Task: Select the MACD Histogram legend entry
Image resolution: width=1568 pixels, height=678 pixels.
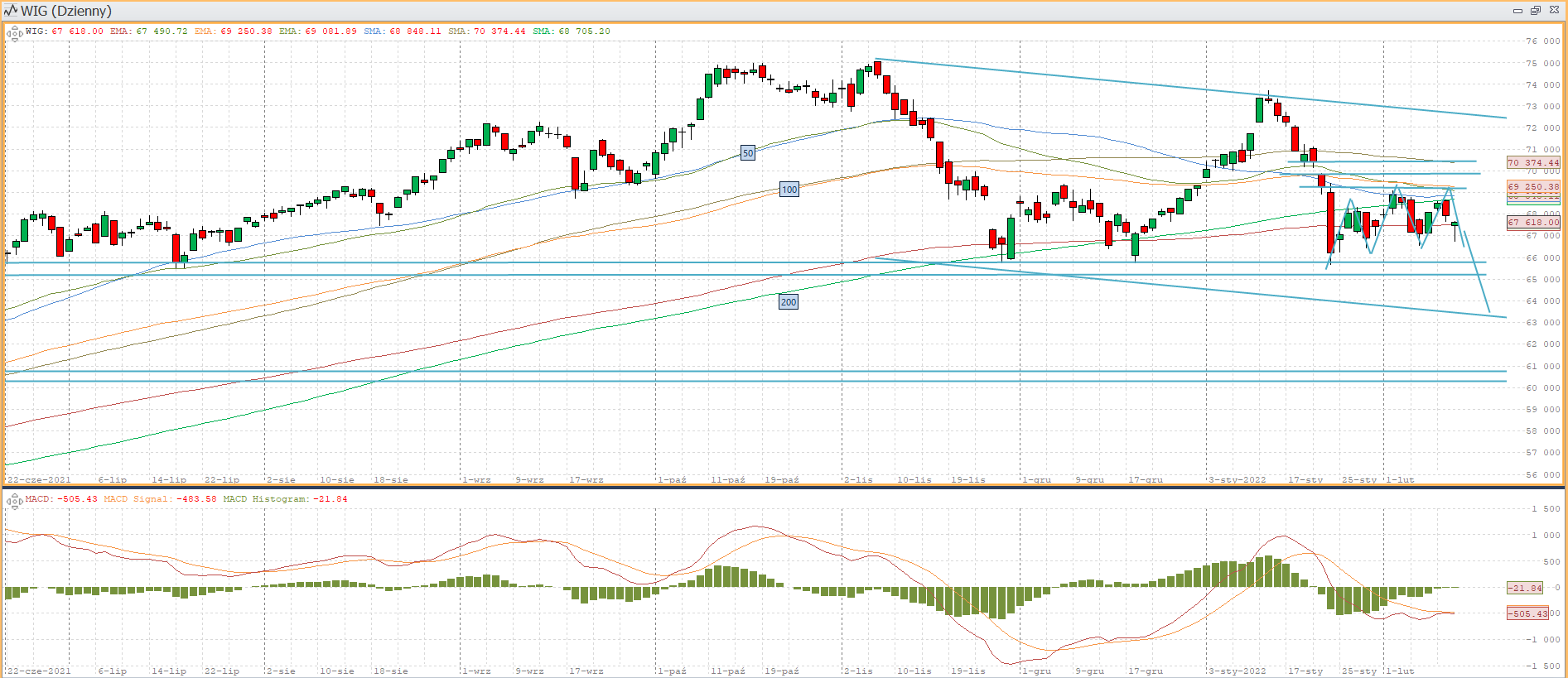Action: tap(285, 499)
